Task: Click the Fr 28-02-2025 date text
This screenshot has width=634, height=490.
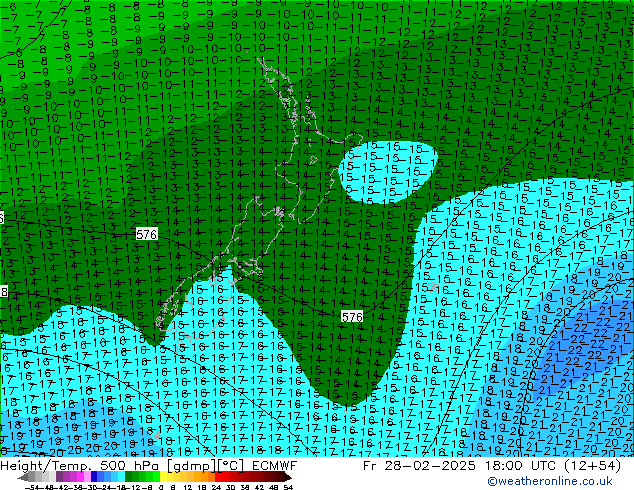Action: pyautogui.click(x=419, y=466)
